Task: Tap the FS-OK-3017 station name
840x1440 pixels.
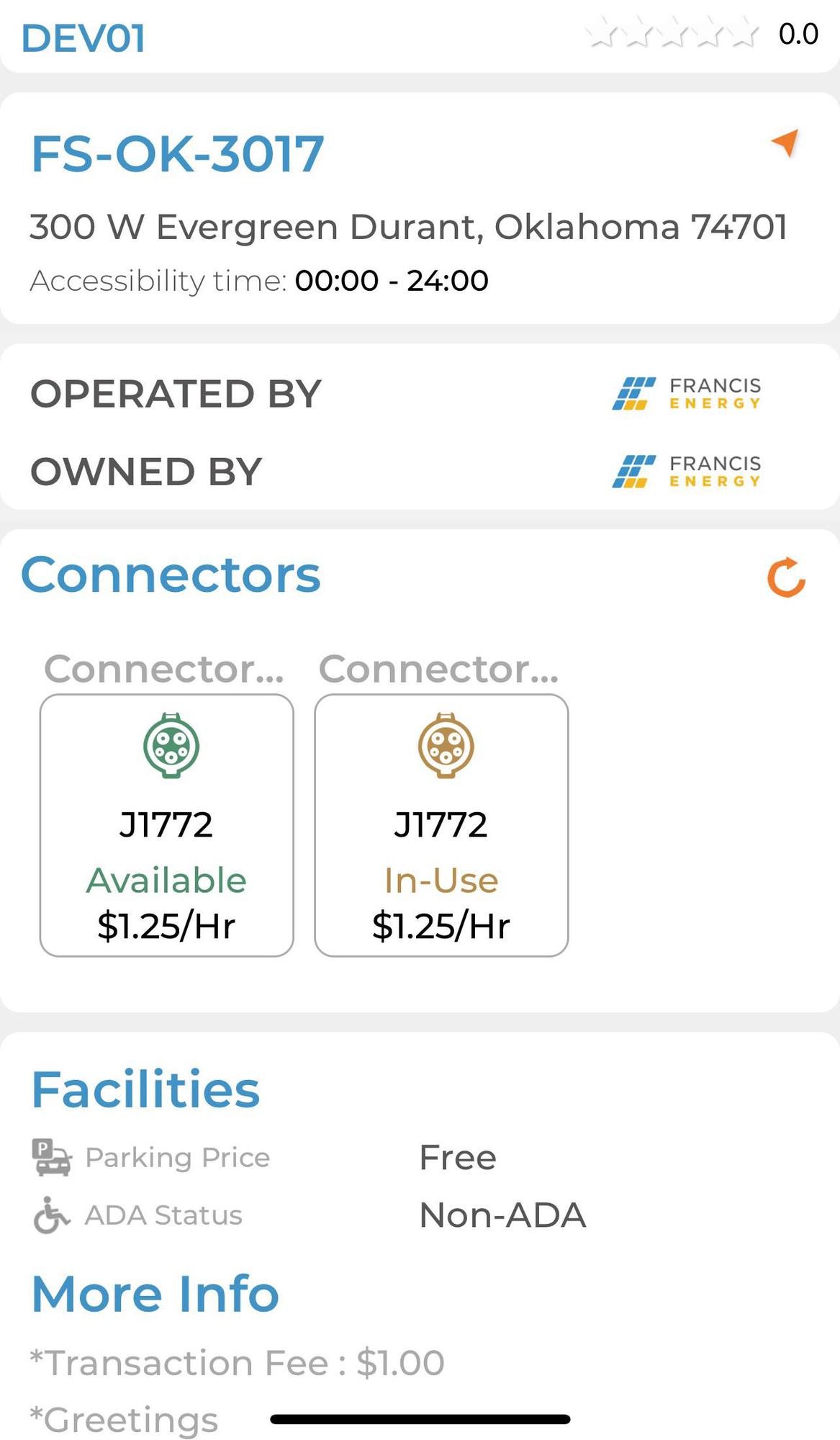Action: click(177, 154)
